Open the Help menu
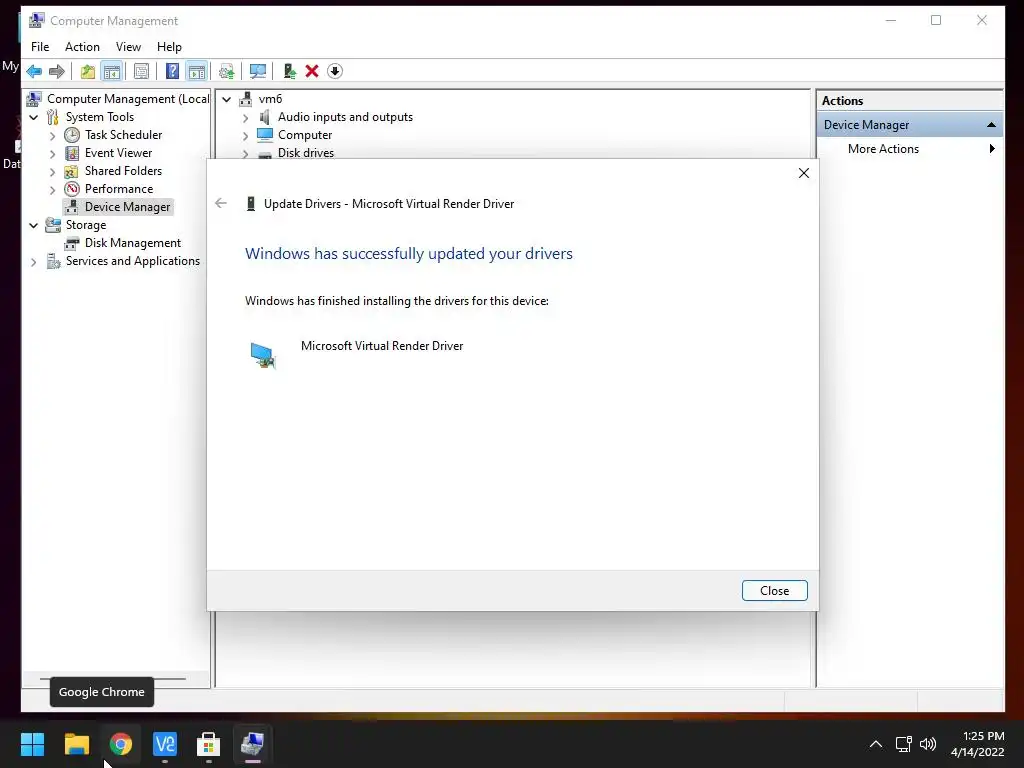The image size is (1024, 768). click(169, 47)
